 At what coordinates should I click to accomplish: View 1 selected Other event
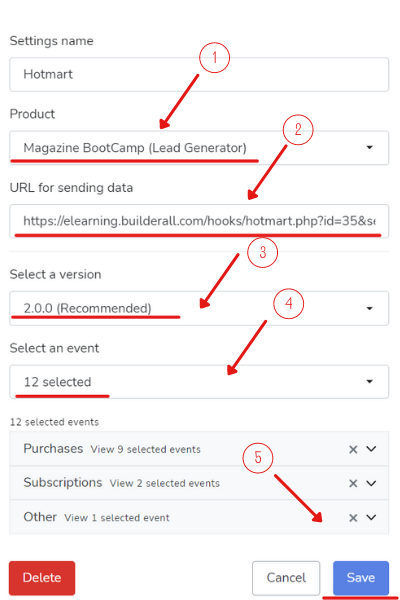click(117, 518)
